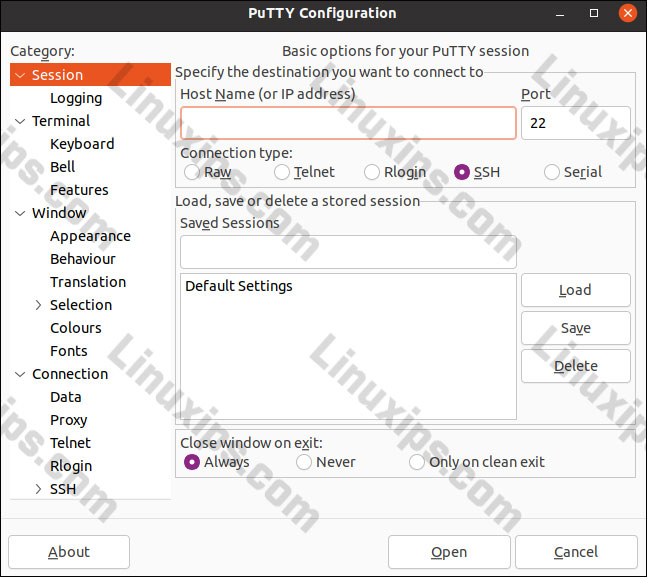Viewport: 647px width, 577px height.
Task: Open Translation settings
Action: 88,282
